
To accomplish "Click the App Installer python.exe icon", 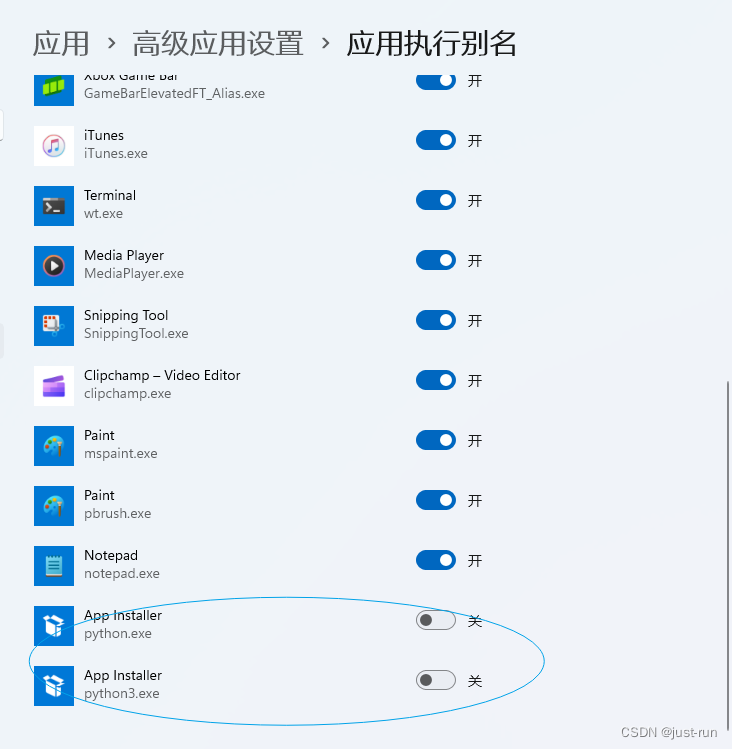I will [x=54, y=626].
